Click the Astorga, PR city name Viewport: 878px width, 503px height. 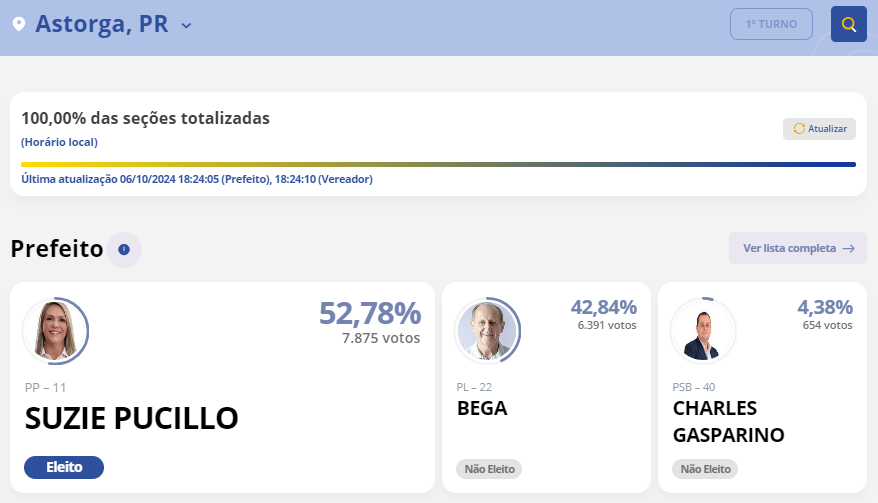(x=101, y=24)
